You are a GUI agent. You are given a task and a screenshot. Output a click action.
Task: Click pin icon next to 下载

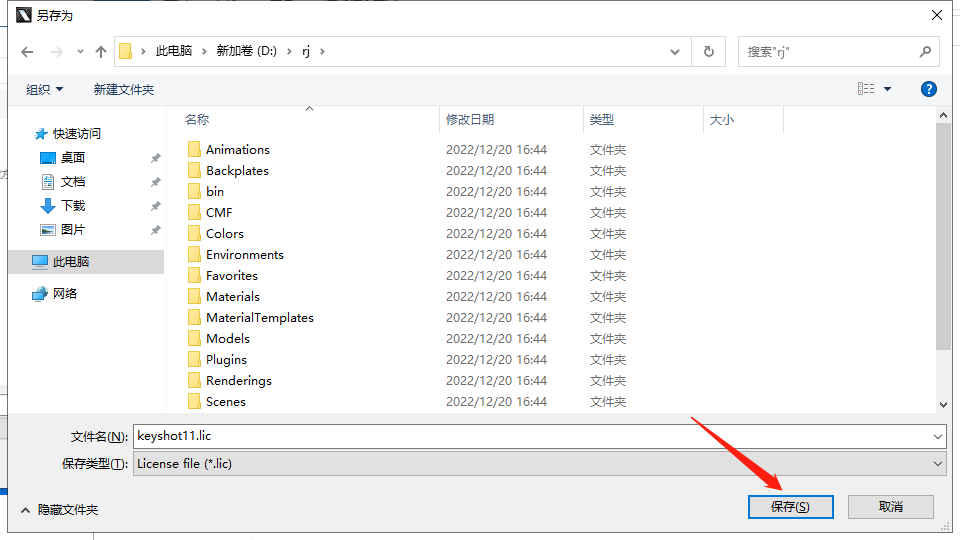tap(156, 206)
